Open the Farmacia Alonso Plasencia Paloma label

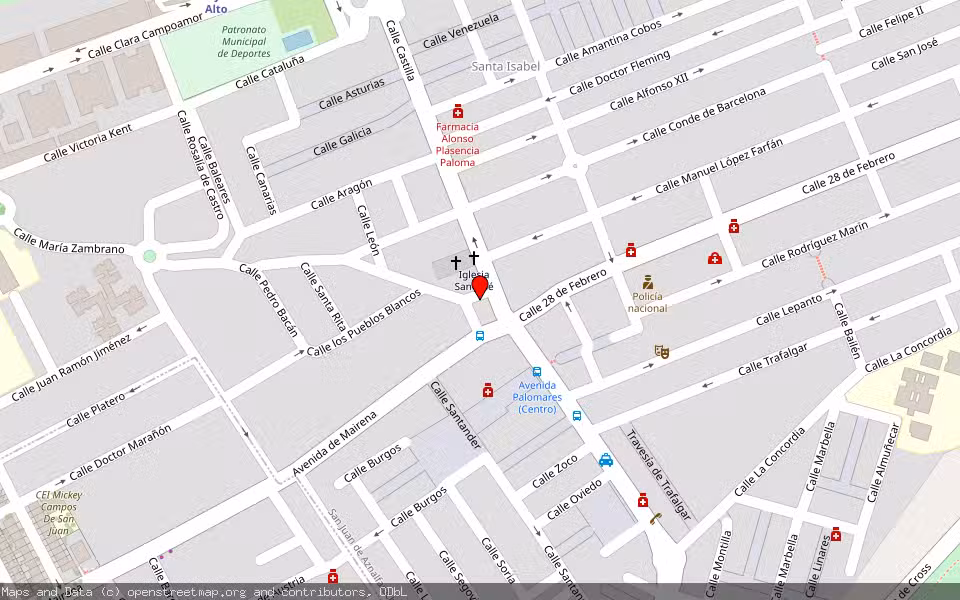[x=458, y=144]
